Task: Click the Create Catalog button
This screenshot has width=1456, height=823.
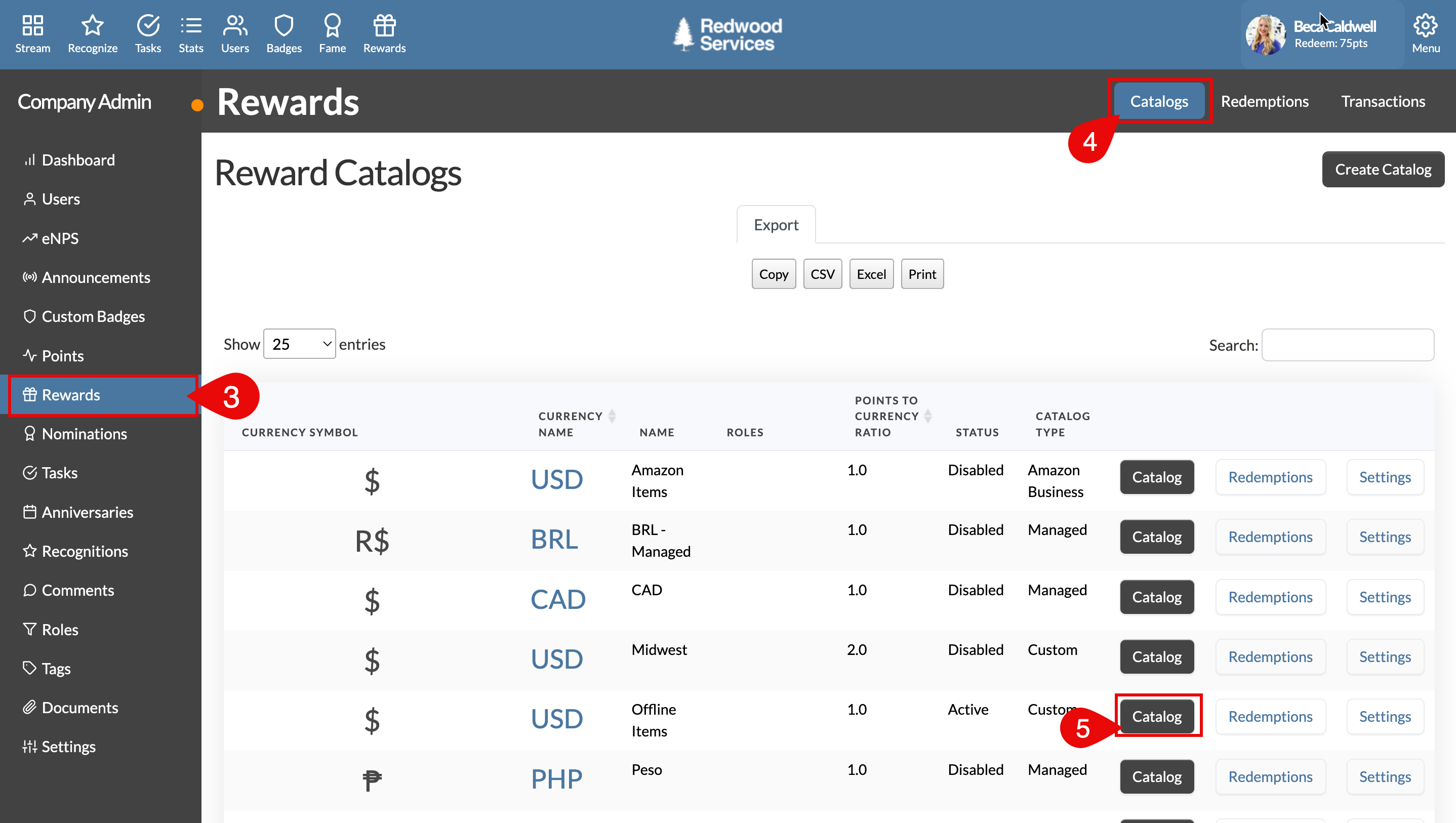Action: 1383,169
